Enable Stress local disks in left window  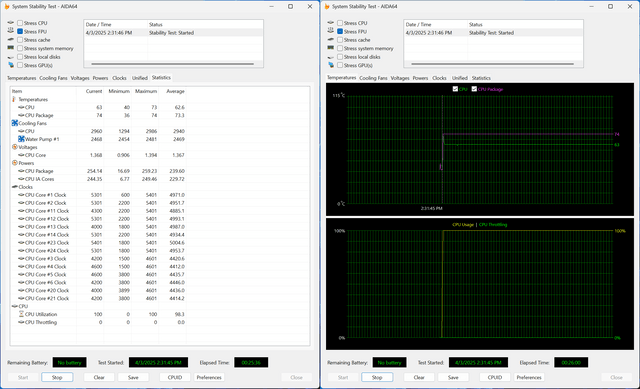click(20, 57)
